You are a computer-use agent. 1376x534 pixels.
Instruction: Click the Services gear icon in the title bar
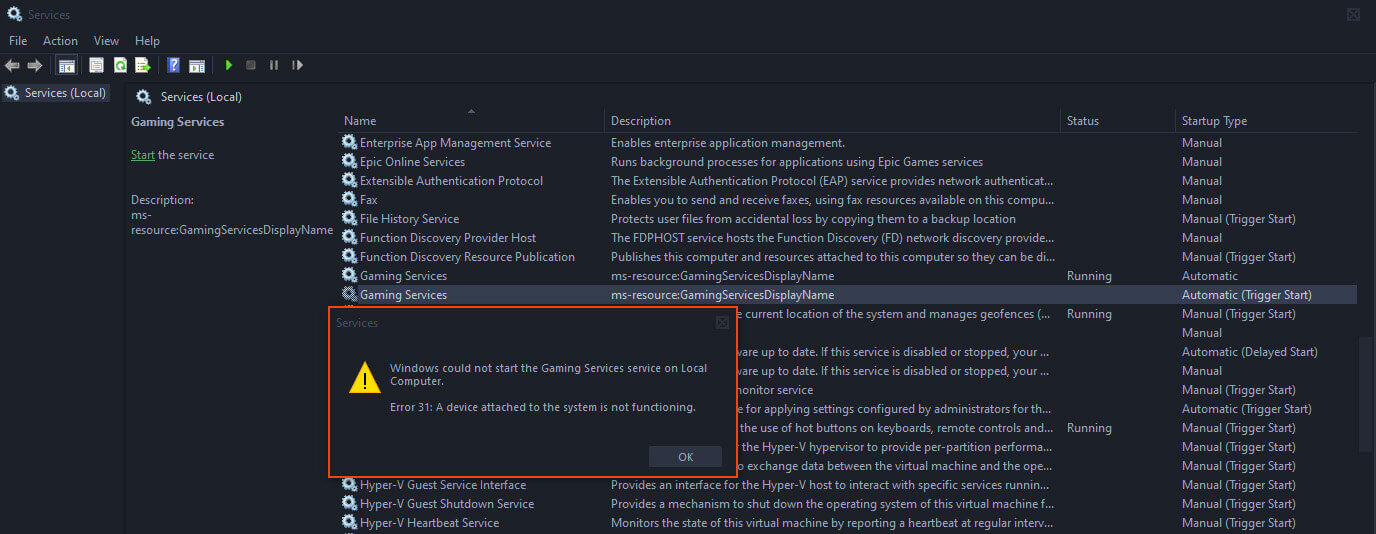pyautogui.click(x=14, y=14)
